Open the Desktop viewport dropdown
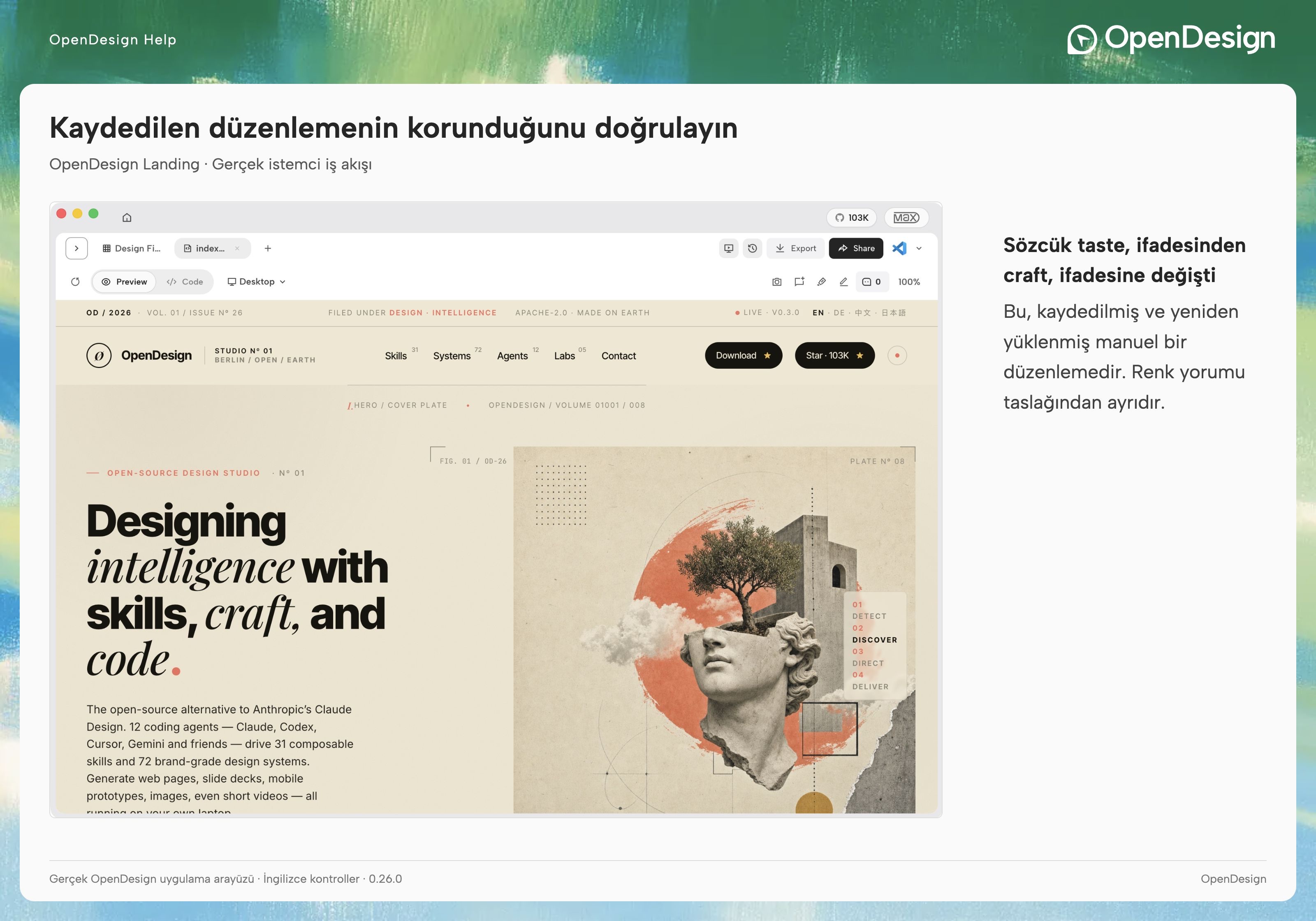This screenshot has width=1316, height=921. 256,281
